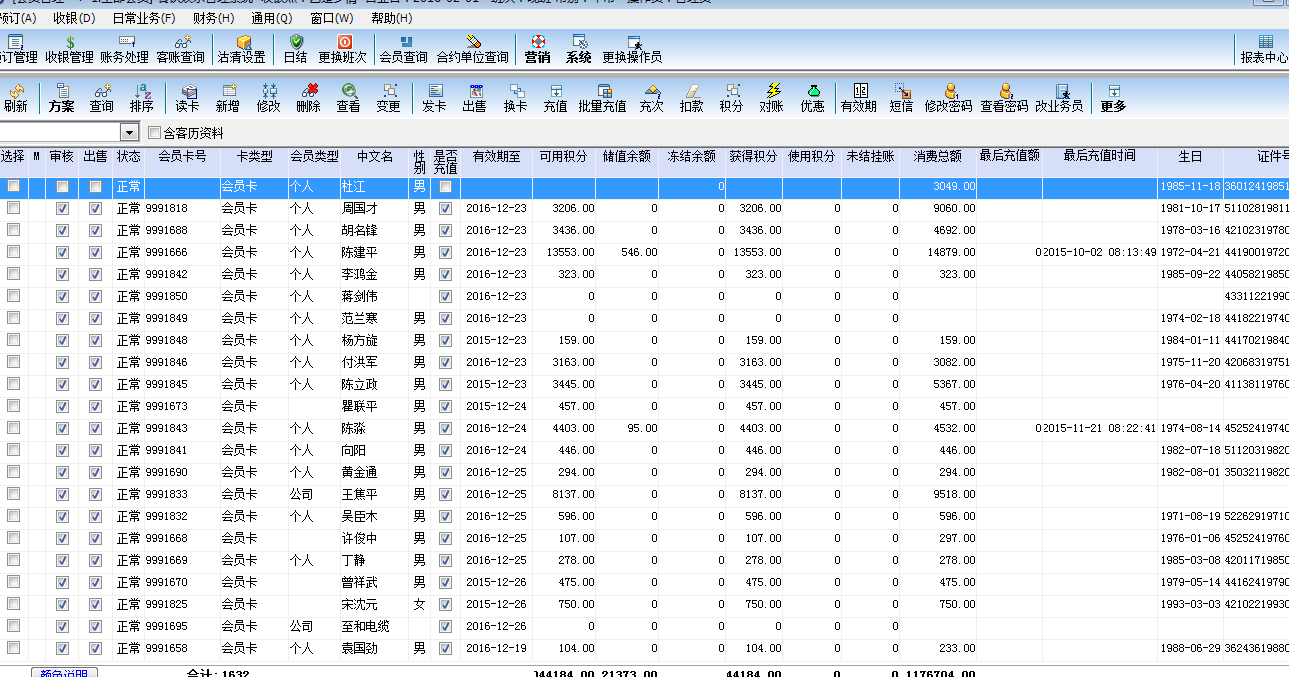
Task: Click the 刷新 refresh toolbar icon
Action: 15,98
